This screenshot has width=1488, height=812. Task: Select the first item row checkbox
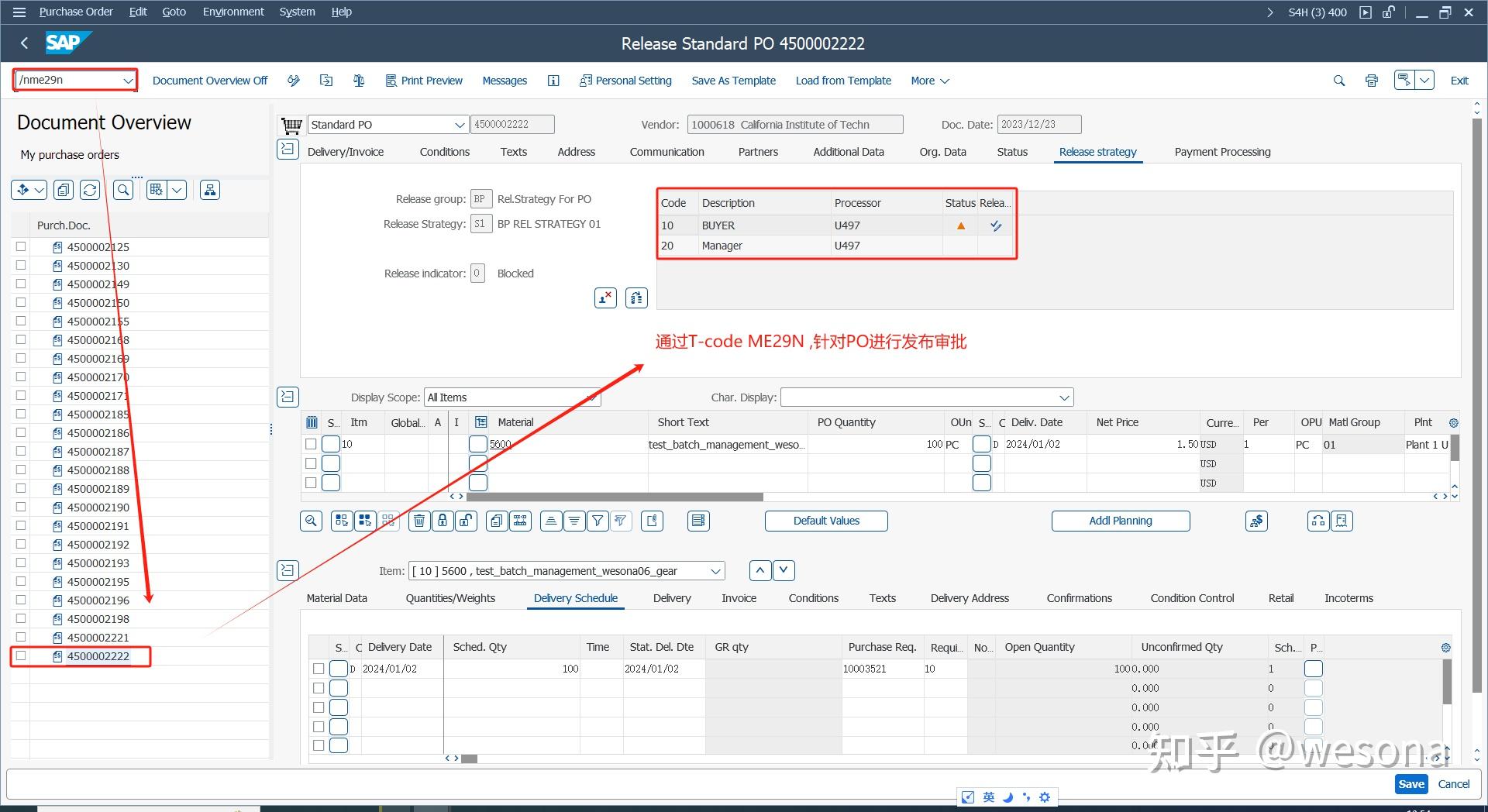tap(311, 444)
